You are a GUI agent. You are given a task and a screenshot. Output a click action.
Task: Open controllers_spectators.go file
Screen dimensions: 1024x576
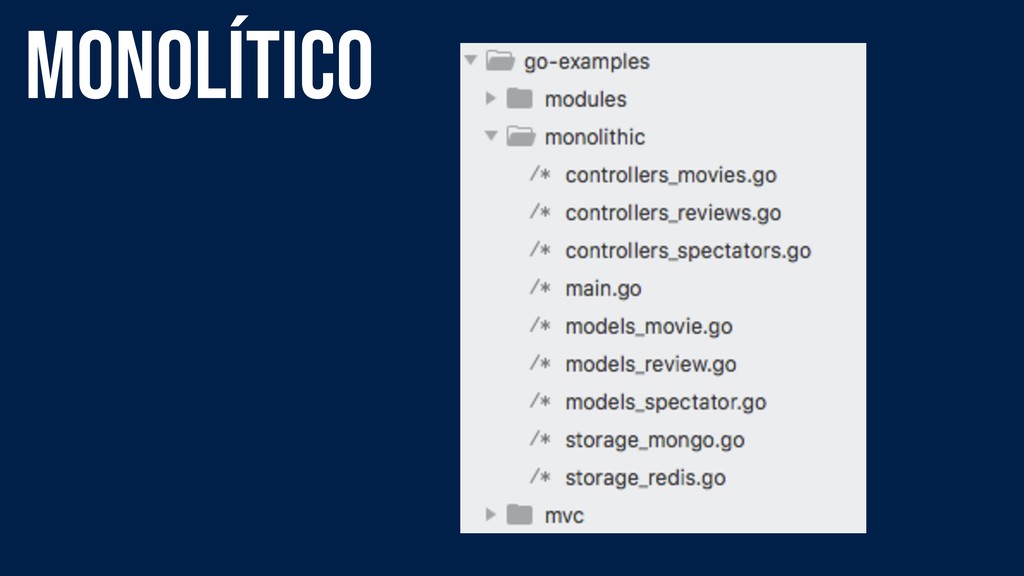(688, 251)
